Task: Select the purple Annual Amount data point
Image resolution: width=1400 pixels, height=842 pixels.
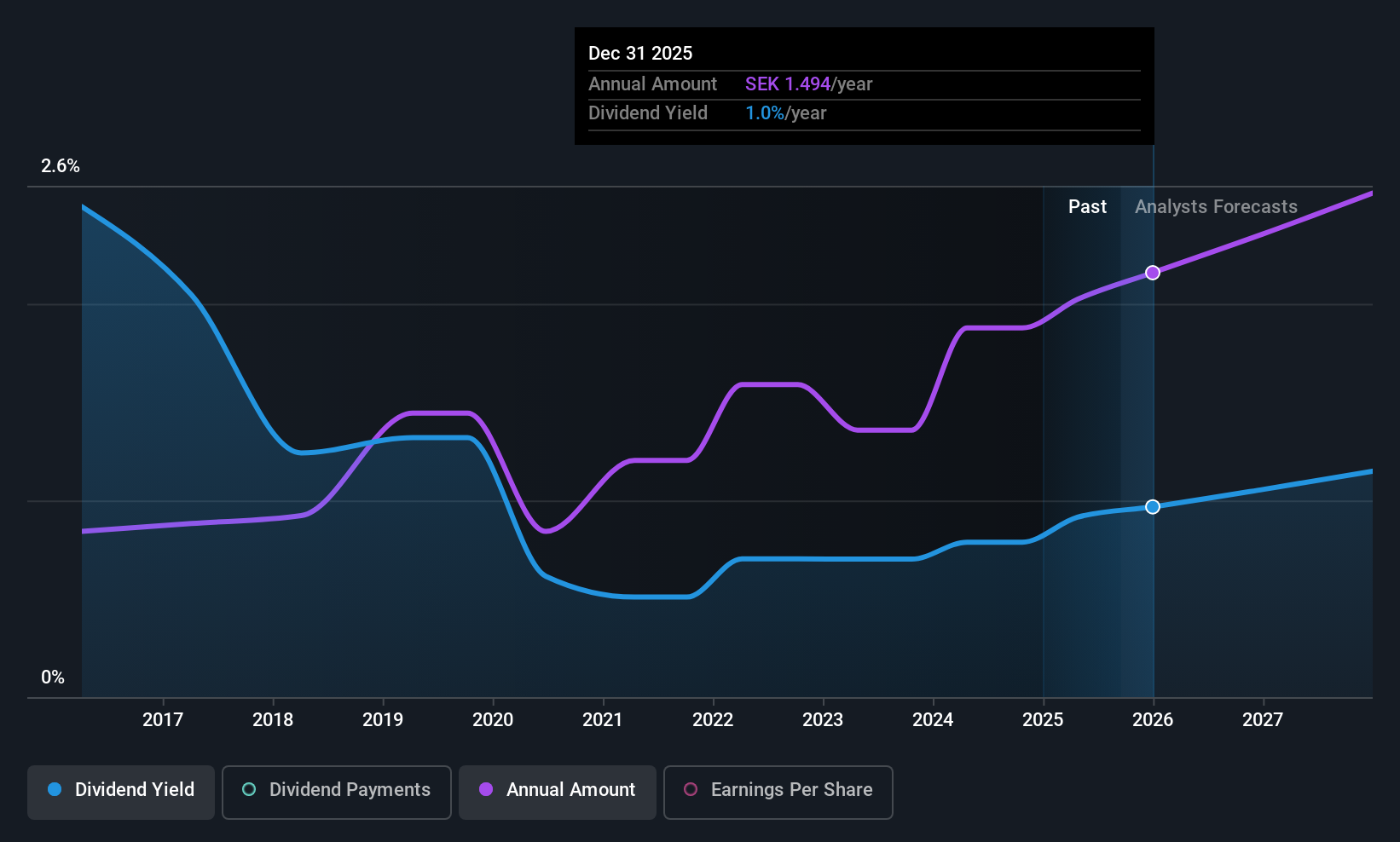Action: (x=1153, y=273)
